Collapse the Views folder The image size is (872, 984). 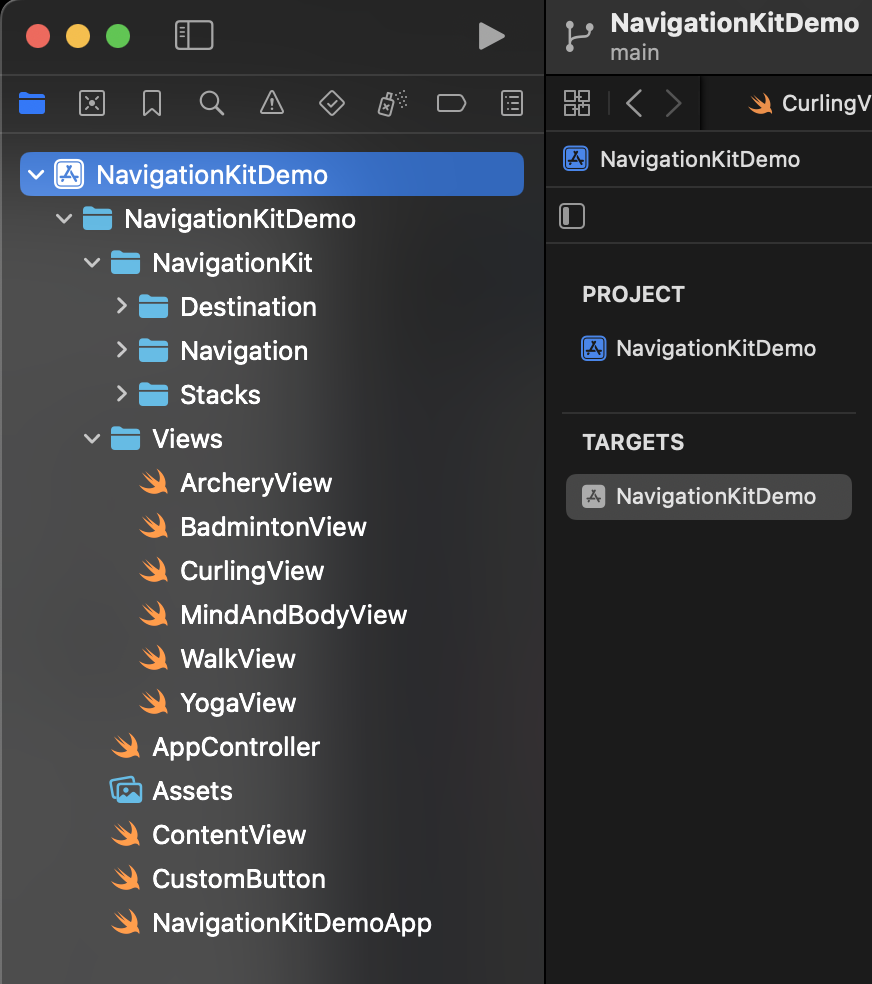[x=93, y=439]
